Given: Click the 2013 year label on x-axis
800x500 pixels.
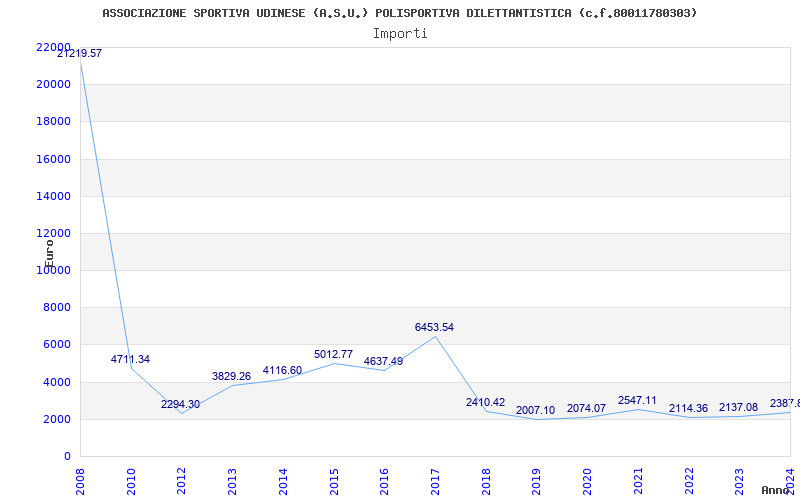Looking at the screenshot, I should pyautogui.click(x=232, y=482).
